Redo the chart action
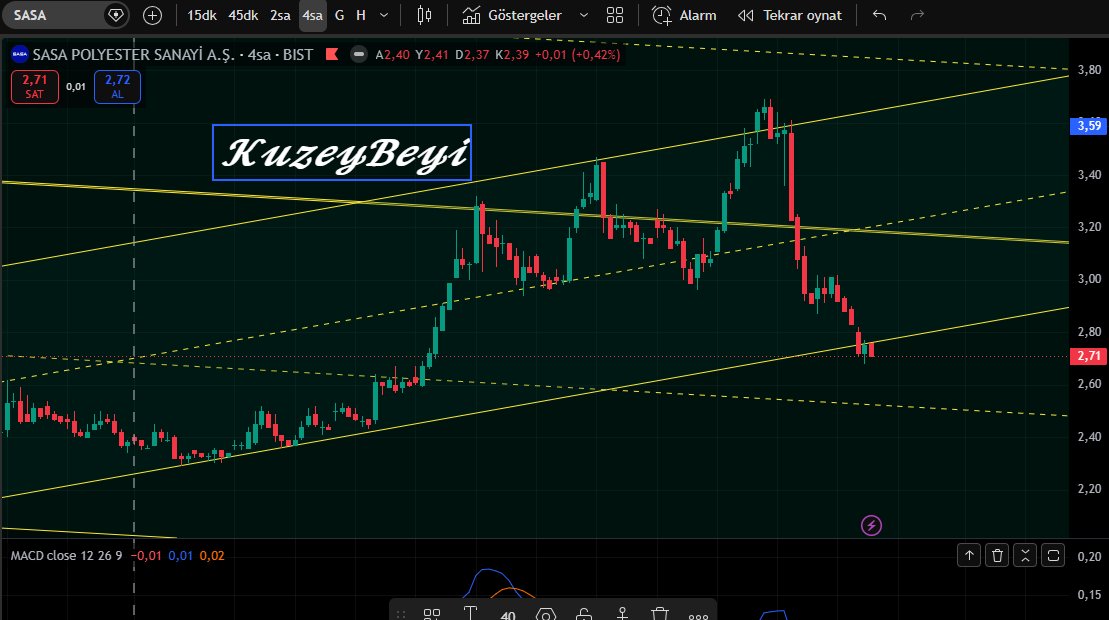This screenshot has width=1109, height=620. pyautogui.click(x=917, y=15)
